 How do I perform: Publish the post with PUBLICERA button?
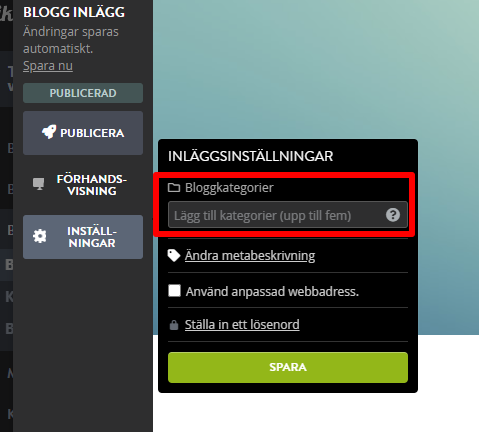click(83, 133)
